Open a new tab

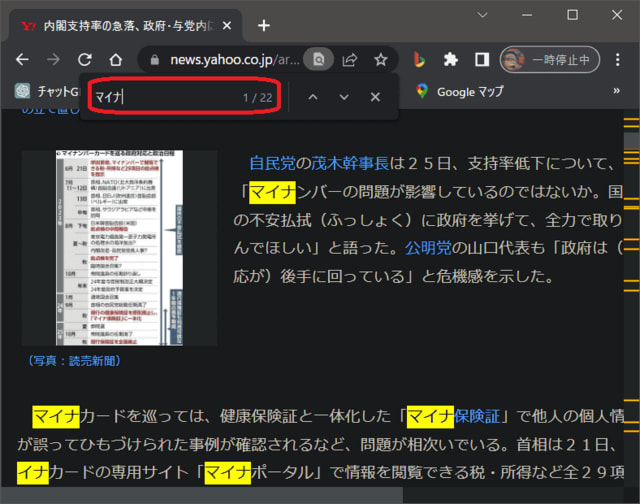pyautogui.click(x=264, y=25)
